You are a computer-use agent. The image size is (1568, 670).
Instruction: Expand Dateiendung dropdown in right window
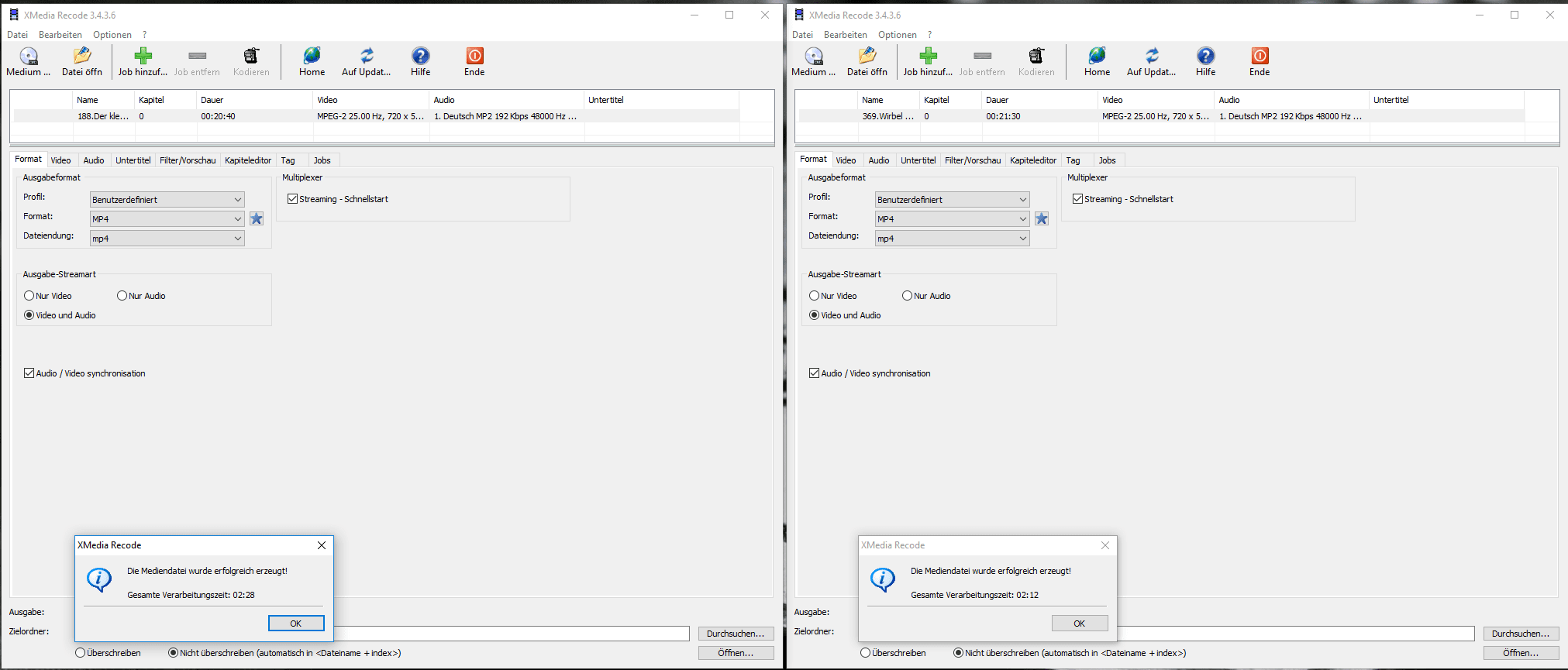1022,239
